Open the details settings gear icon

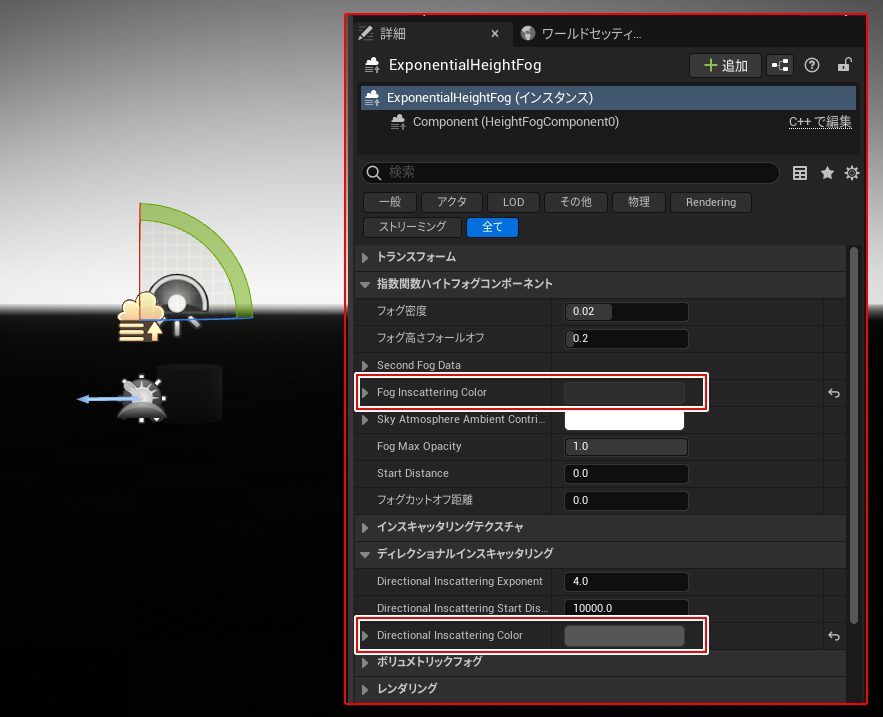click(852, 173)
